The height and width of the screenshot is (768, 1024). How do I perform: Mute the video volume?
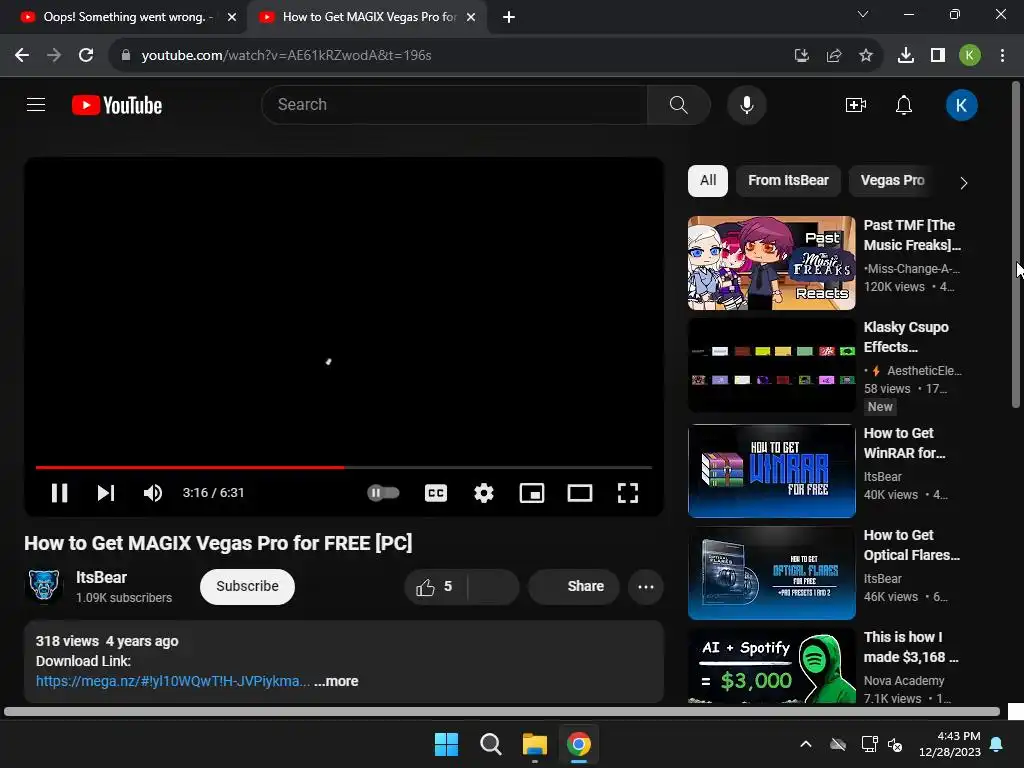(153, 493)
